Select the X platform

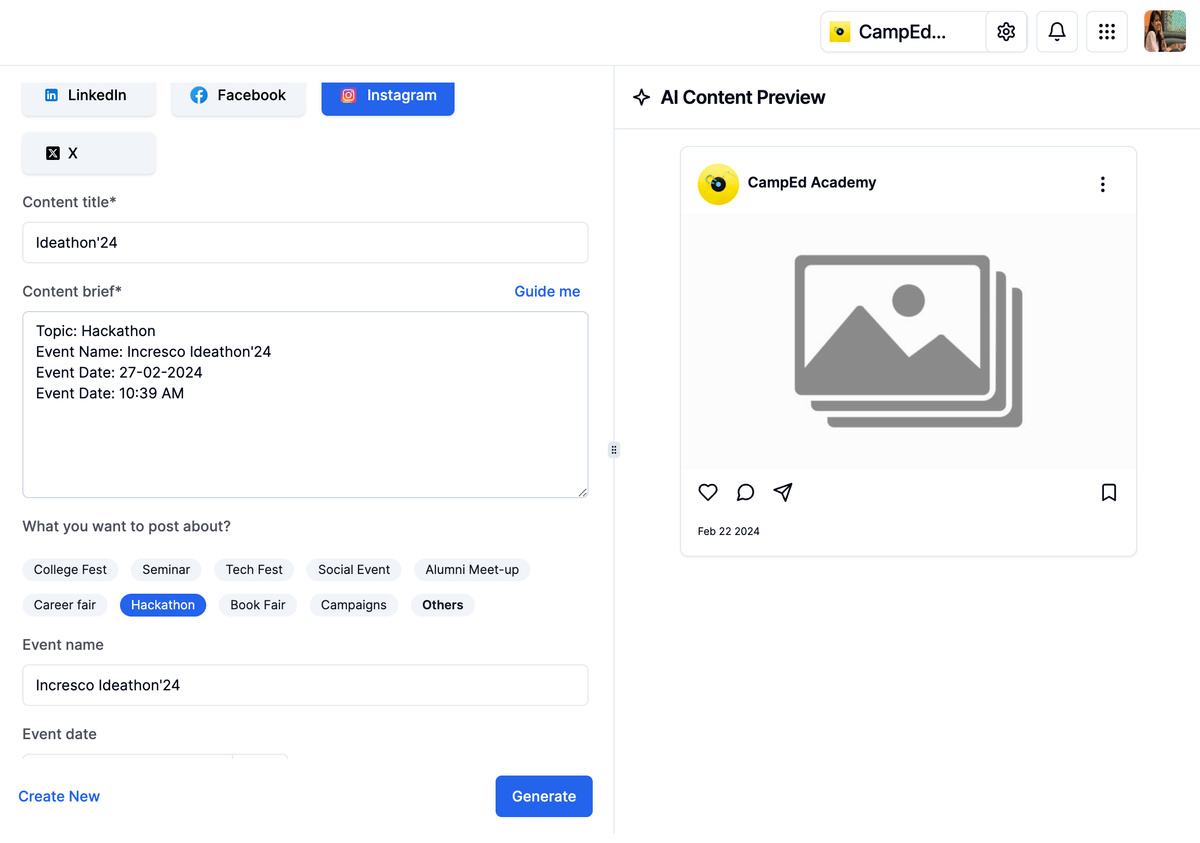pos(88,154)
